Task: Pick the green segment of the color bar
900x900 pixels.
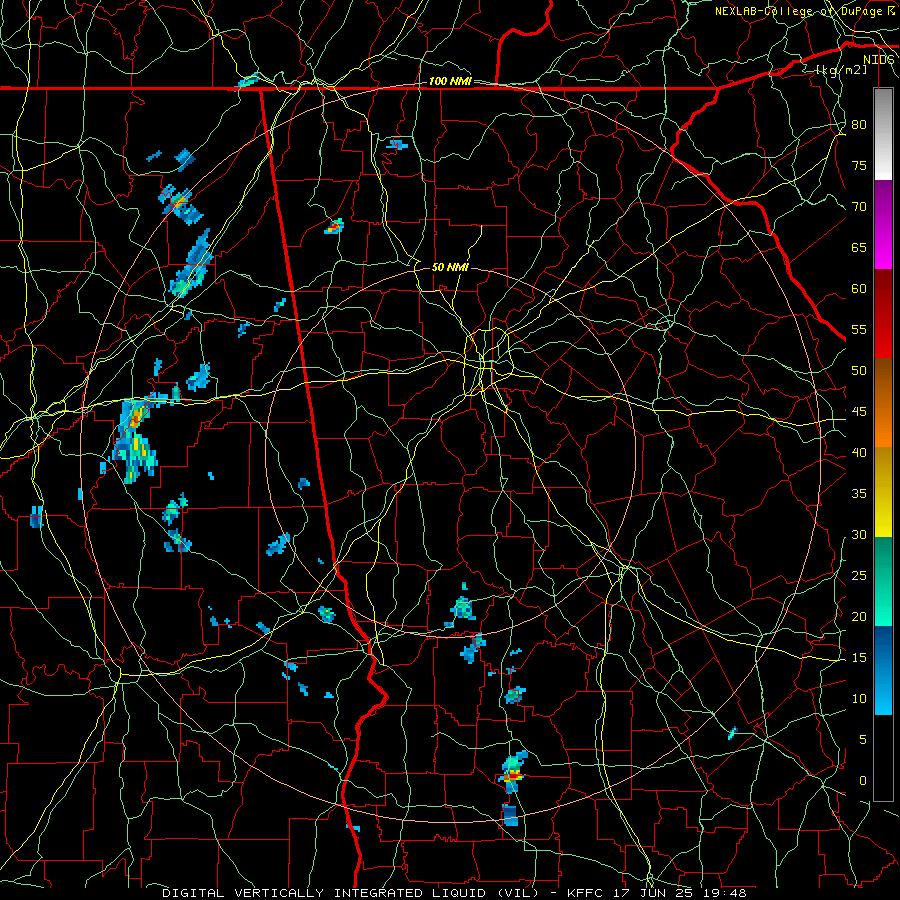Action: [x=883, y=581]
